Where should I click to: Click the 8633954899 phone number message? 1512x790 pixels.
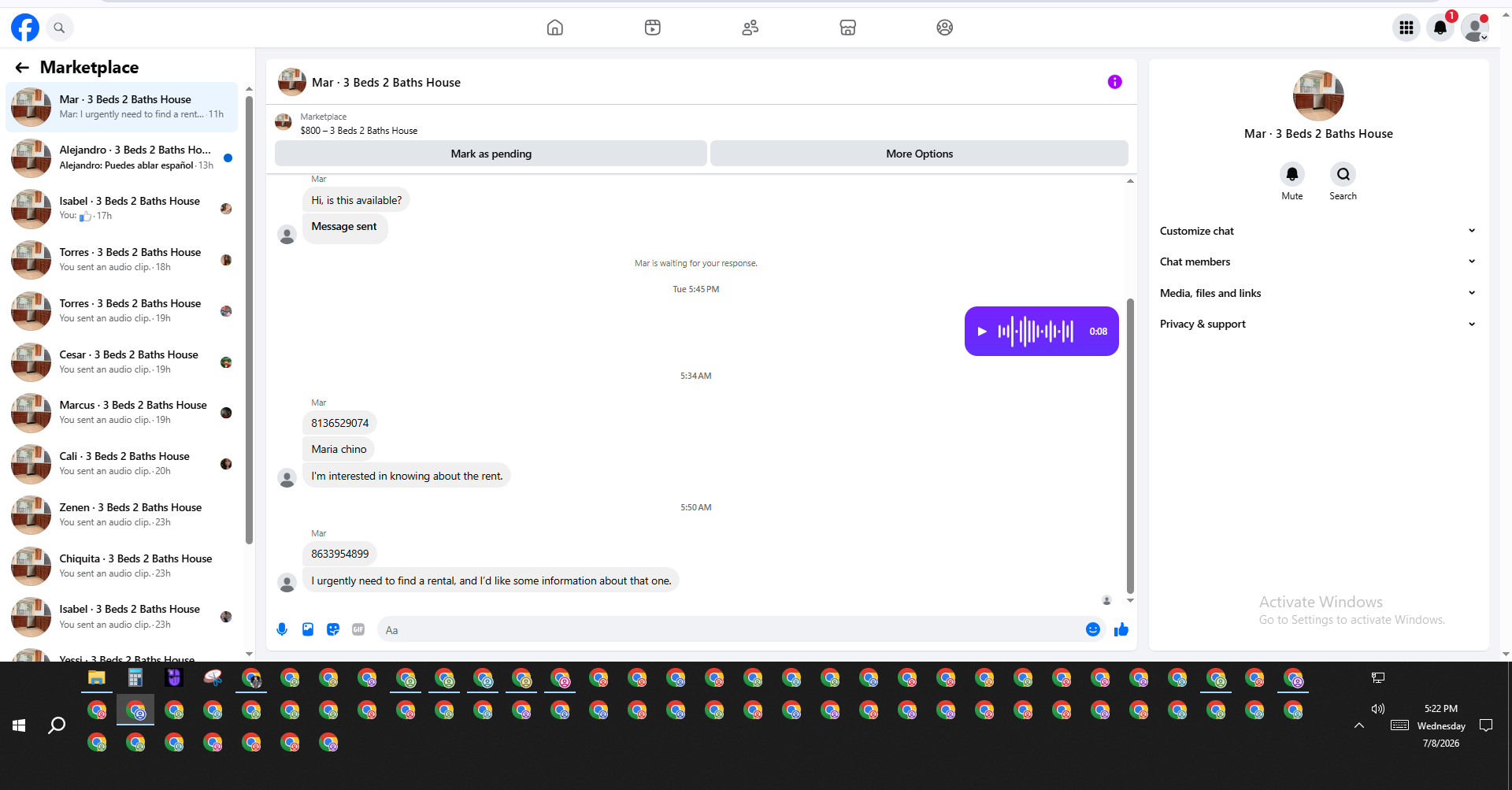pyautogui.click(x=340, y=554)
